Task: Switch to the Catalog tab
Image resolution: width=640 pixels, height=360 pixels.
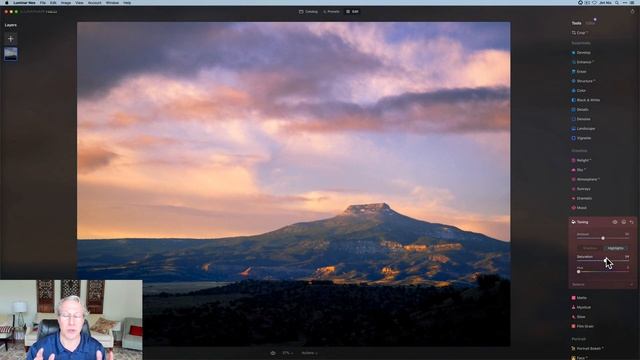Action: click(309, 11)
